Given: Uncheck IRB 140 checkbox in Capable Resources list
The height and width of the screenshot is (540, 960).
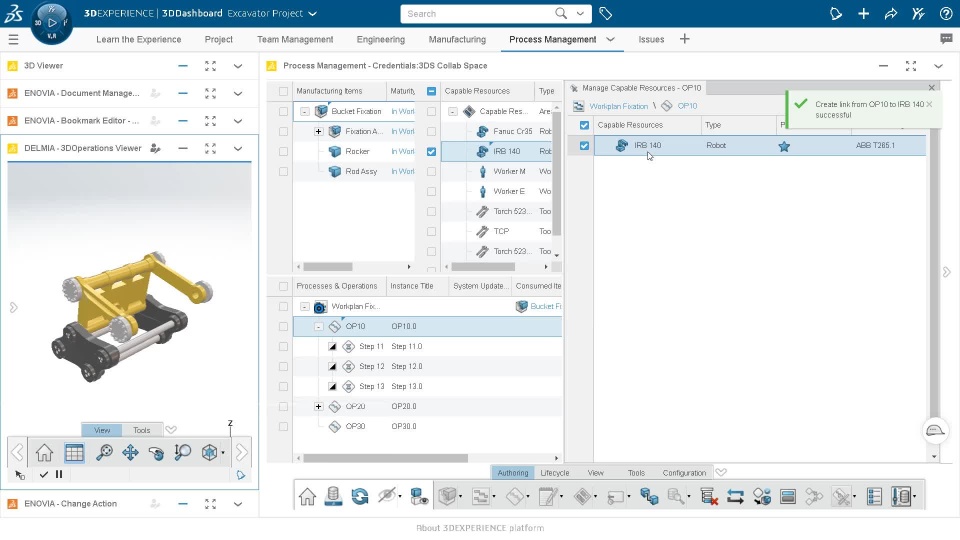Looking at the screenshot, I should pyautogui.click(x=432, y=151).
